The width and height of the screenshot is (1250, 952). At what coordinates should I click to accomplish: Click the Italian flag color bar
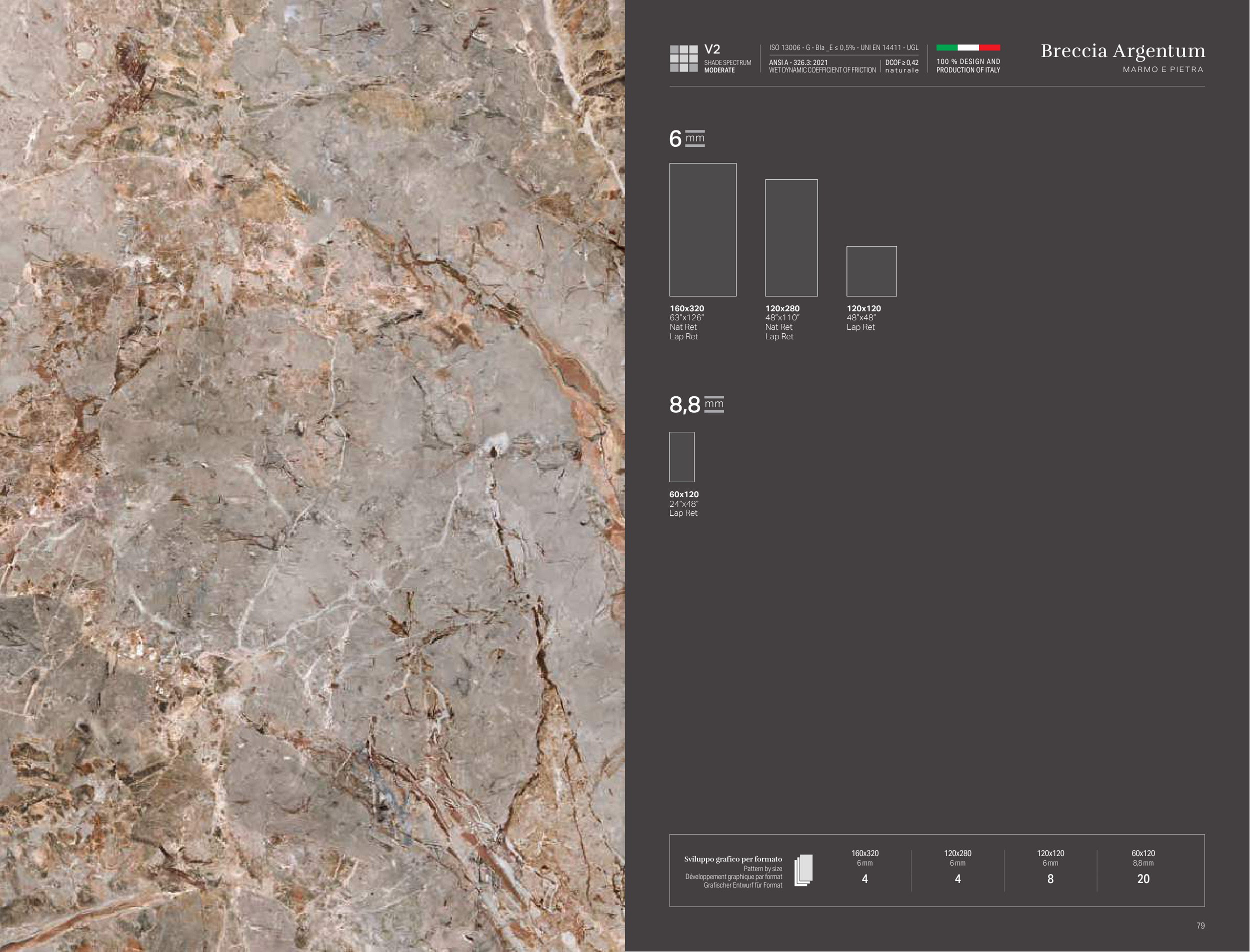coord(967,47)
